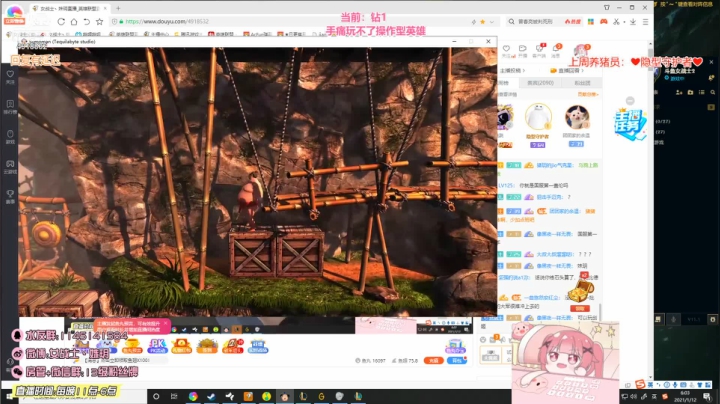720x404 pixels.
Task: Expand address bar dropdown chevron
Action: [492, 22]
